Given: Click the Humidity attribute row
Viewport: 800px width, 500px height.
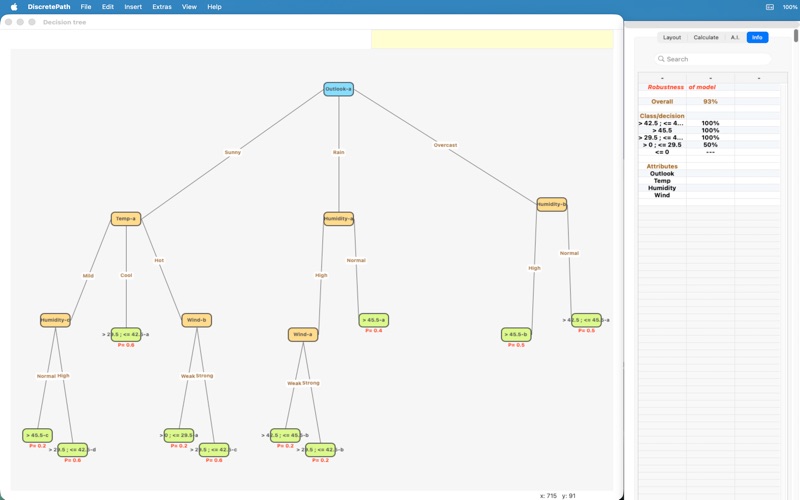Looking at the screenshot, I should [x=662, y=188].
